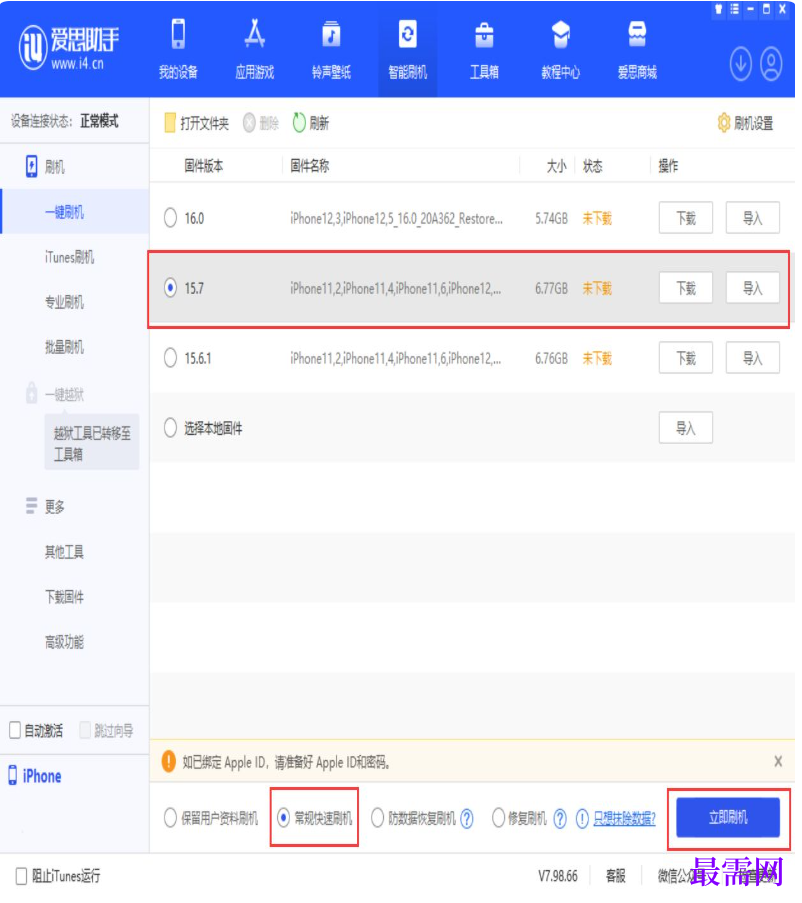Import local firmware in 选择本地固件 row
Viewport: 802px width, 903px height.
686,428
